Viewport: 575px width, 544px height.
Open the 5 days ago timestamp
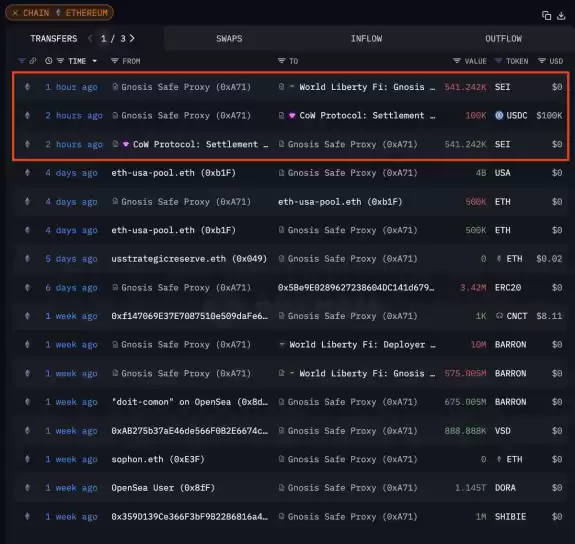72,259
